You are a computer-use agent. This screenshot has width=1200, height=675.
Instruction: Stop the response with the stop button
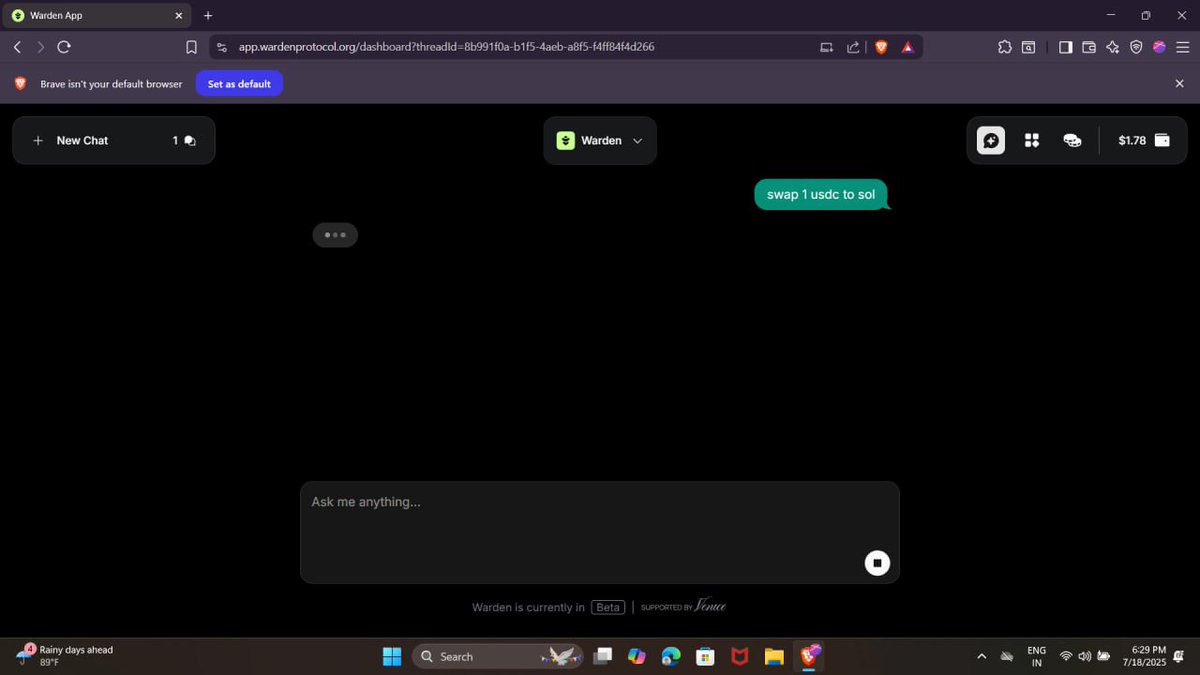click(877, 563)
